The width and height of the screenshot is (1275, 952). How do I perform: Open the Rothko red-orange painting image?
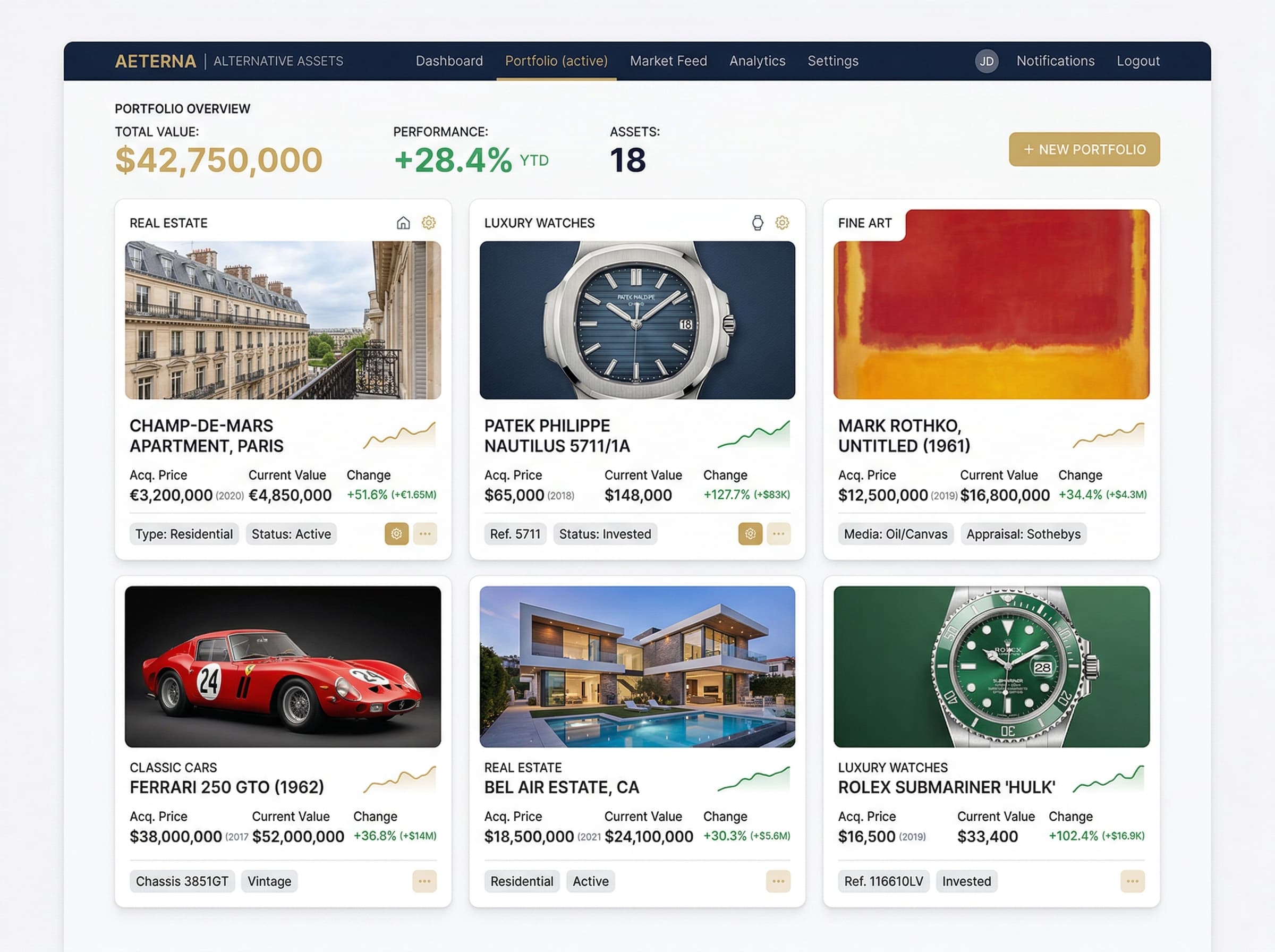991,304
